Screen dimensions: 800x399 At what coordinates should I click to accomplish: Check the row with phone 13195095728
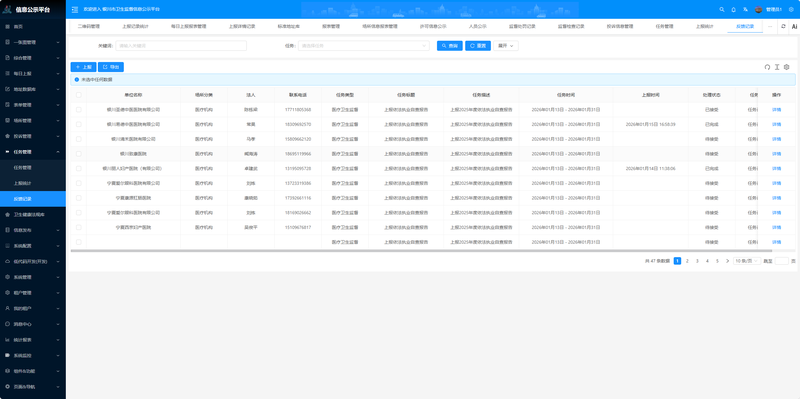pyautogui.click(x=79, y=168)
